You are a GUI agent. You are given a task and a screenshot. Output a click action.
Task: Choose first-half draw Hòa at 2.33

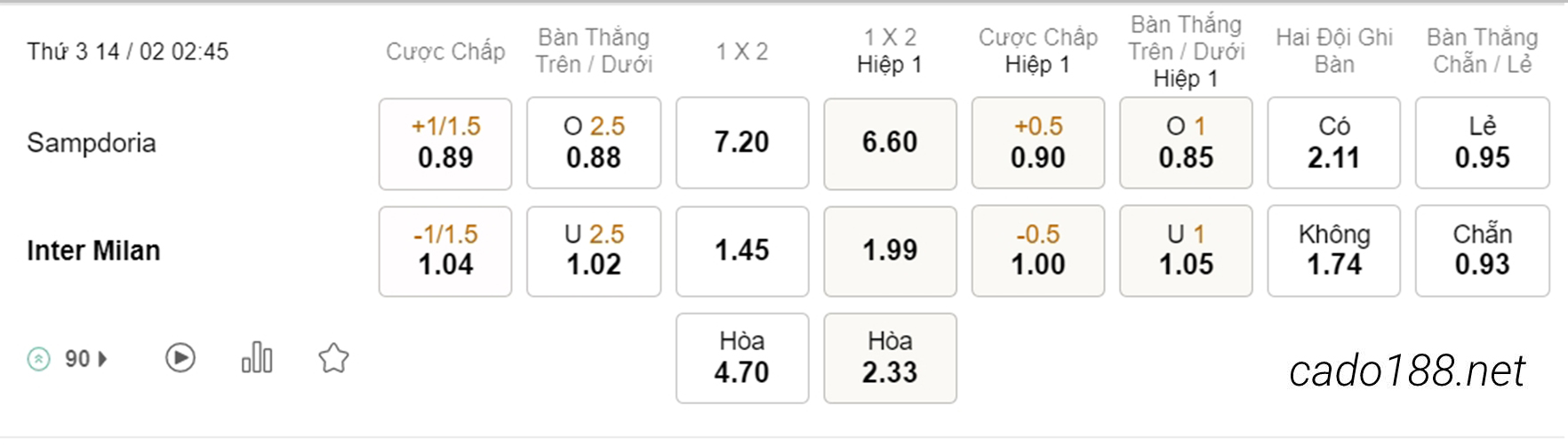[x=890, y=358]
